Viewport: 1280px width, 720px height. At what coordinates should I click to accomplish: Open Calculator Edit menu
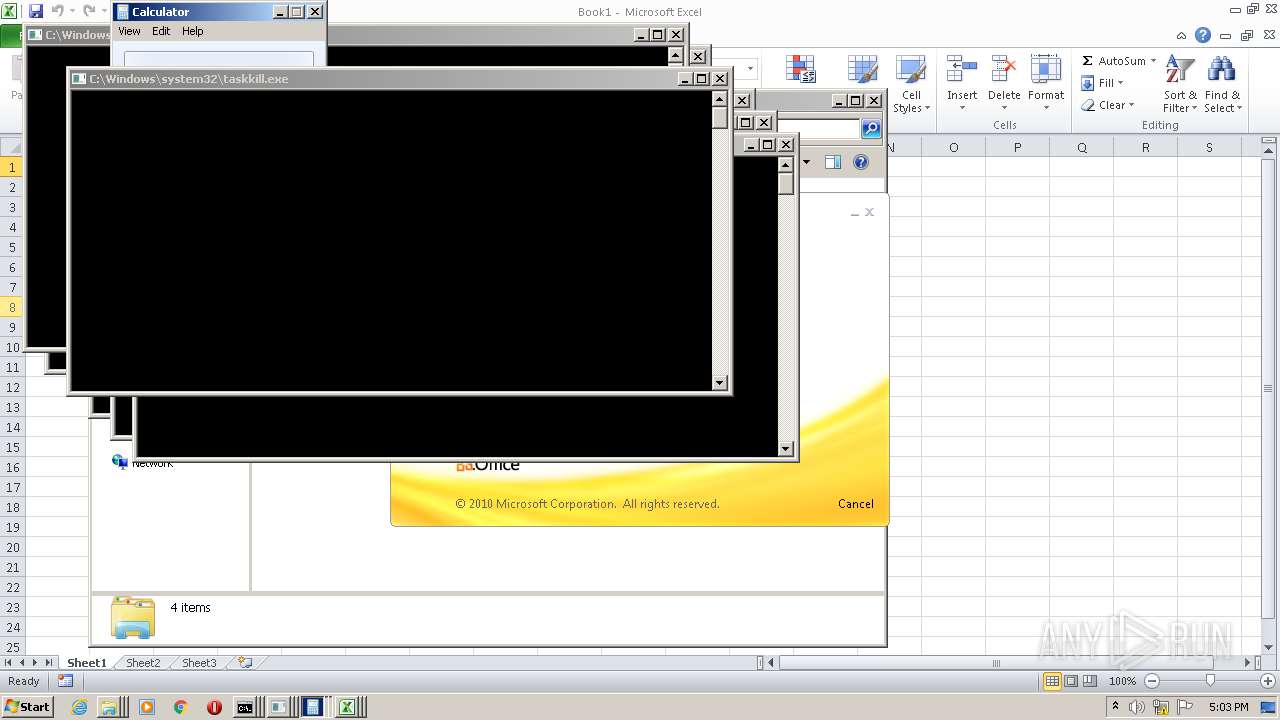point(161,31)
